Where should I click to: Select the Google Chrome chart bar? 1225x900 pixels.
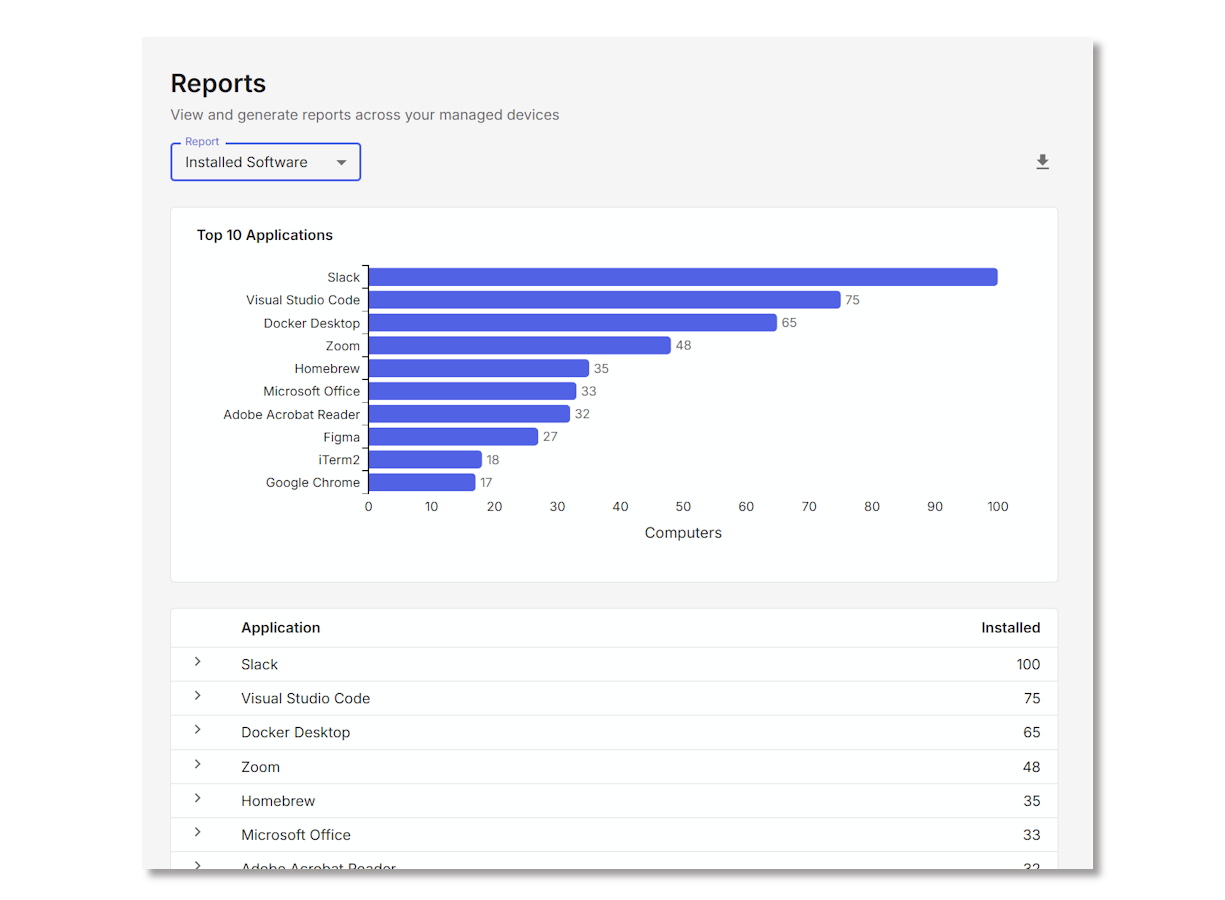tap(423, 482)
